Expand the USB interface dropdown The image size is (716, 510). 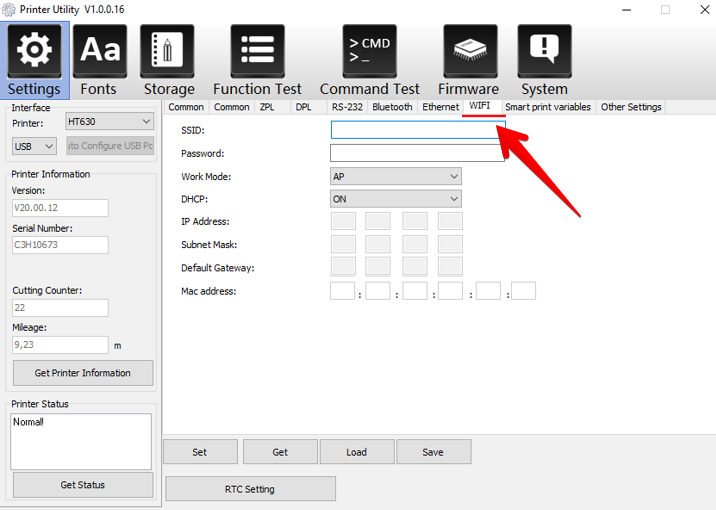coord(34,146)
